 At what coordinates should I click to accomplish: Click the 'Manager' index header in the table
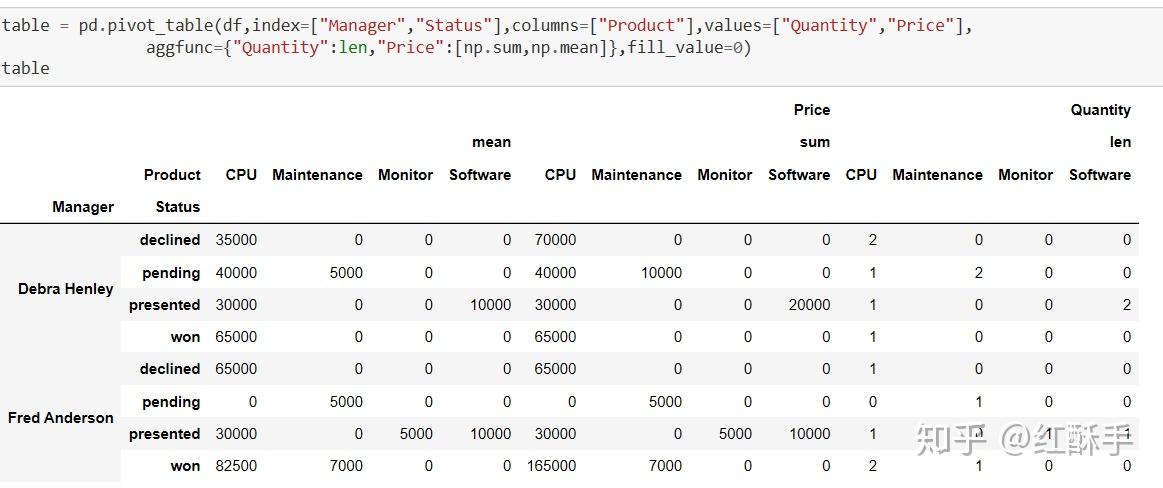(83, 207)
